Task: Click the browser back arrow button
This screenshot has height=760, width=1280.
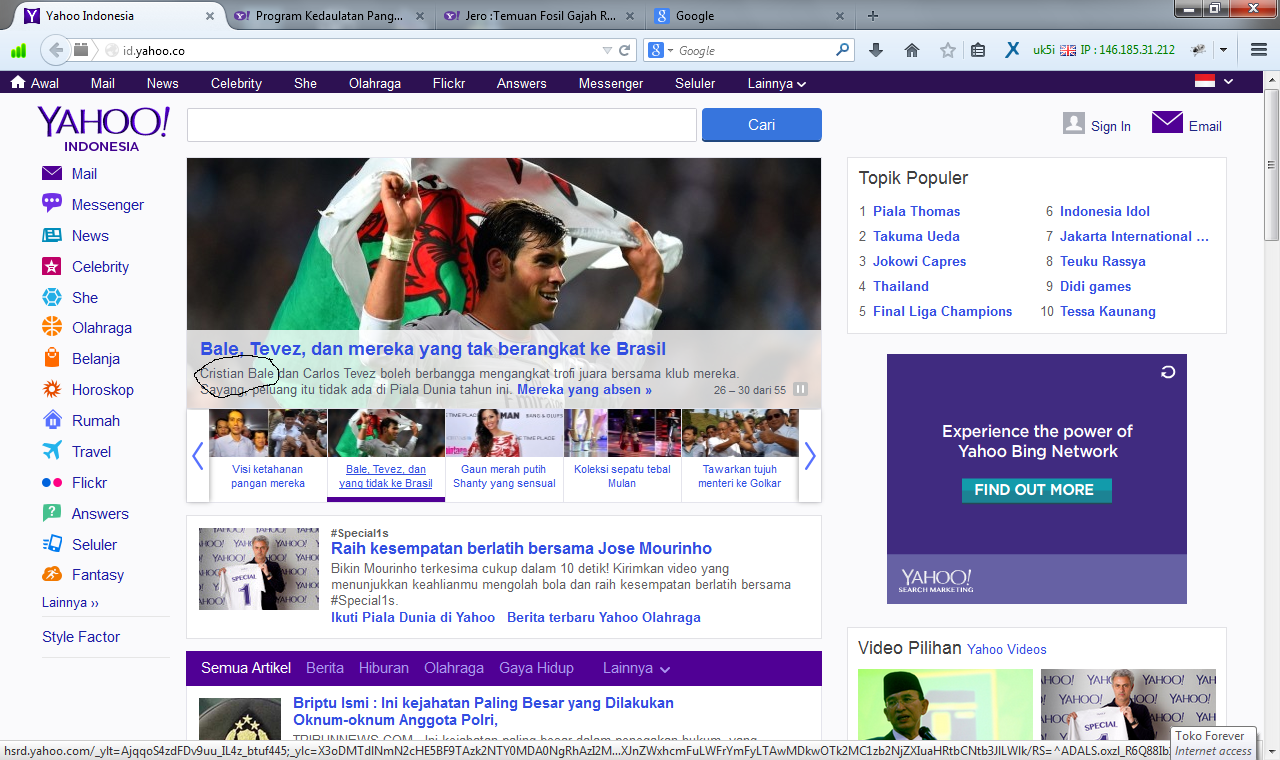Action: click(56, 50)
